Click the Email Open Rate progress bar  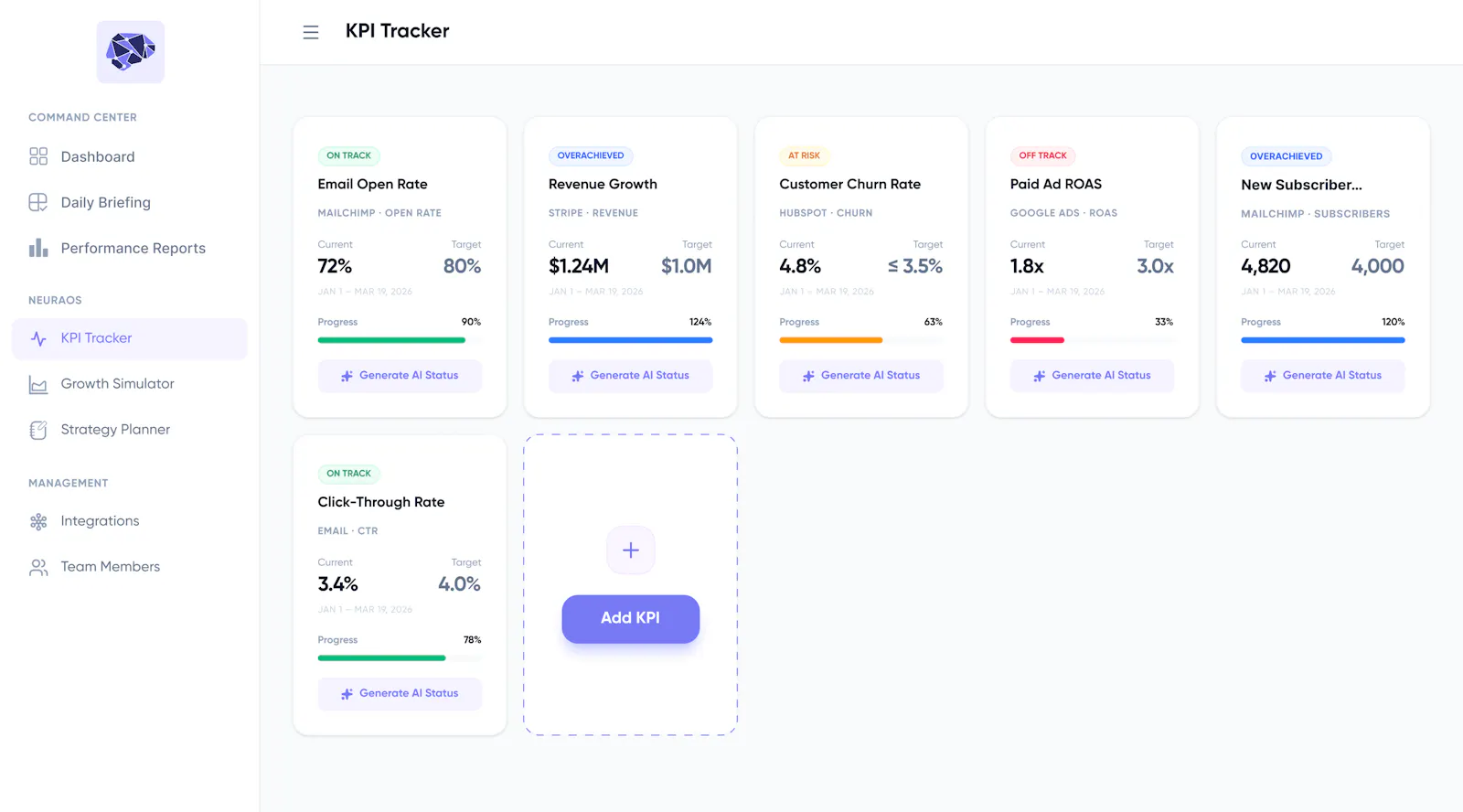point(400,340)
